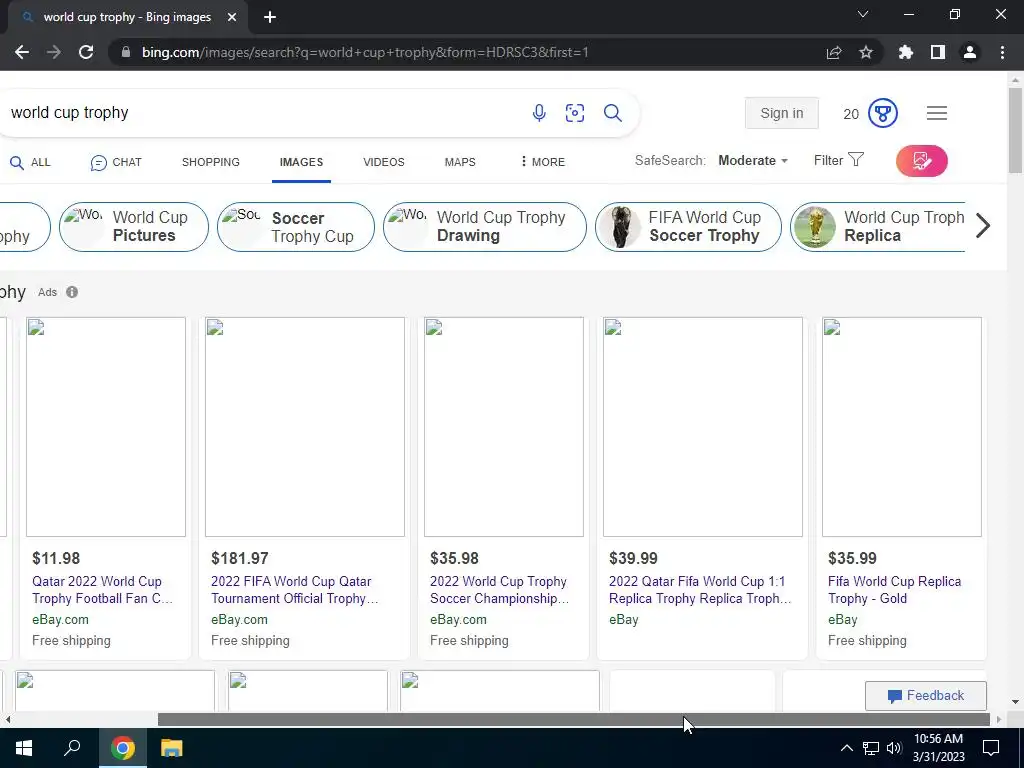This screenshot has width=1024, height=768.
Task: Click the Chrome taskbar icon
Action: [122, 748]
